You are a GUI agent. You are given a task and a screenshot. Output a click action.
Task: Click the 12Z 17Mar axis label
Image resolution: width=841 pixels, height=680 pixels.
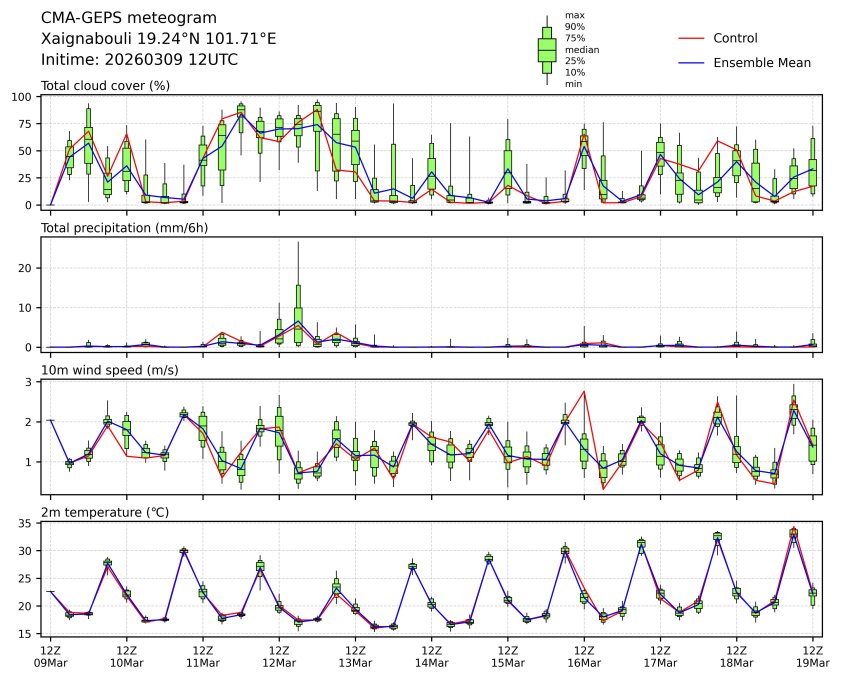660,657
